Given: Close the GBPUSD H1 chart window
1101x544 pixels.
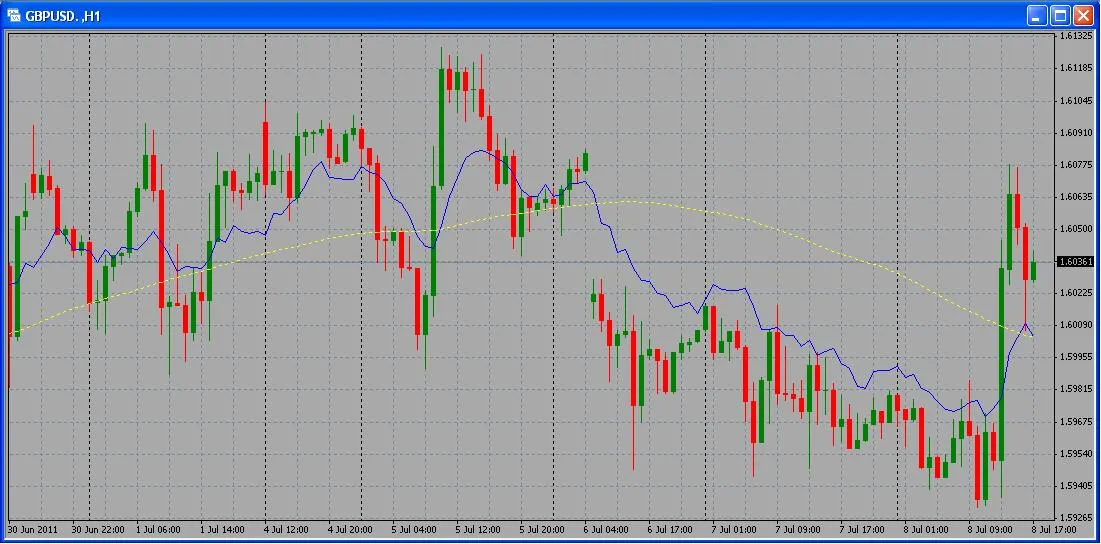Looking at the screenshot, I should [1085, 15].
